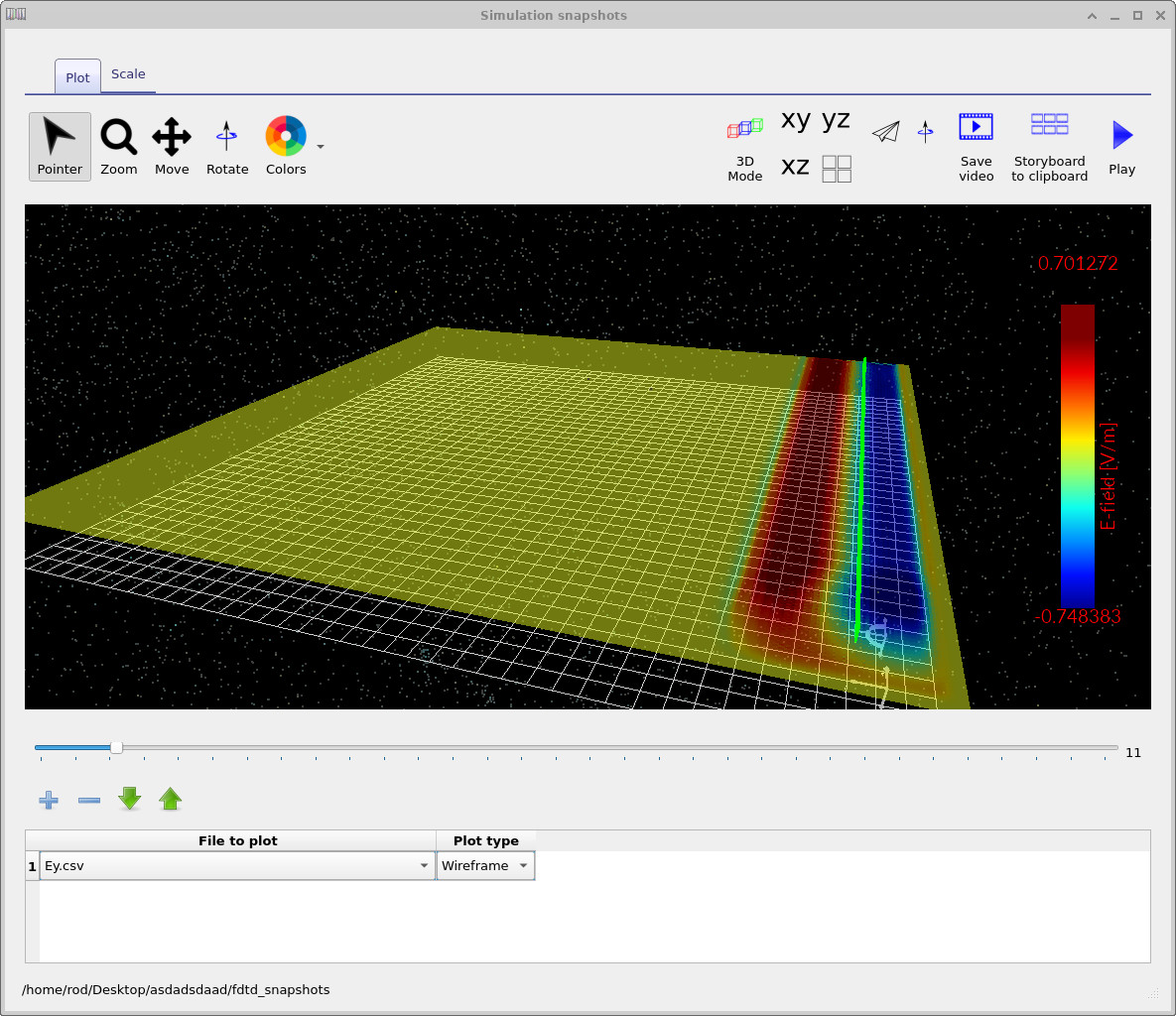Switch to the Scale tab

coord(128,74)
